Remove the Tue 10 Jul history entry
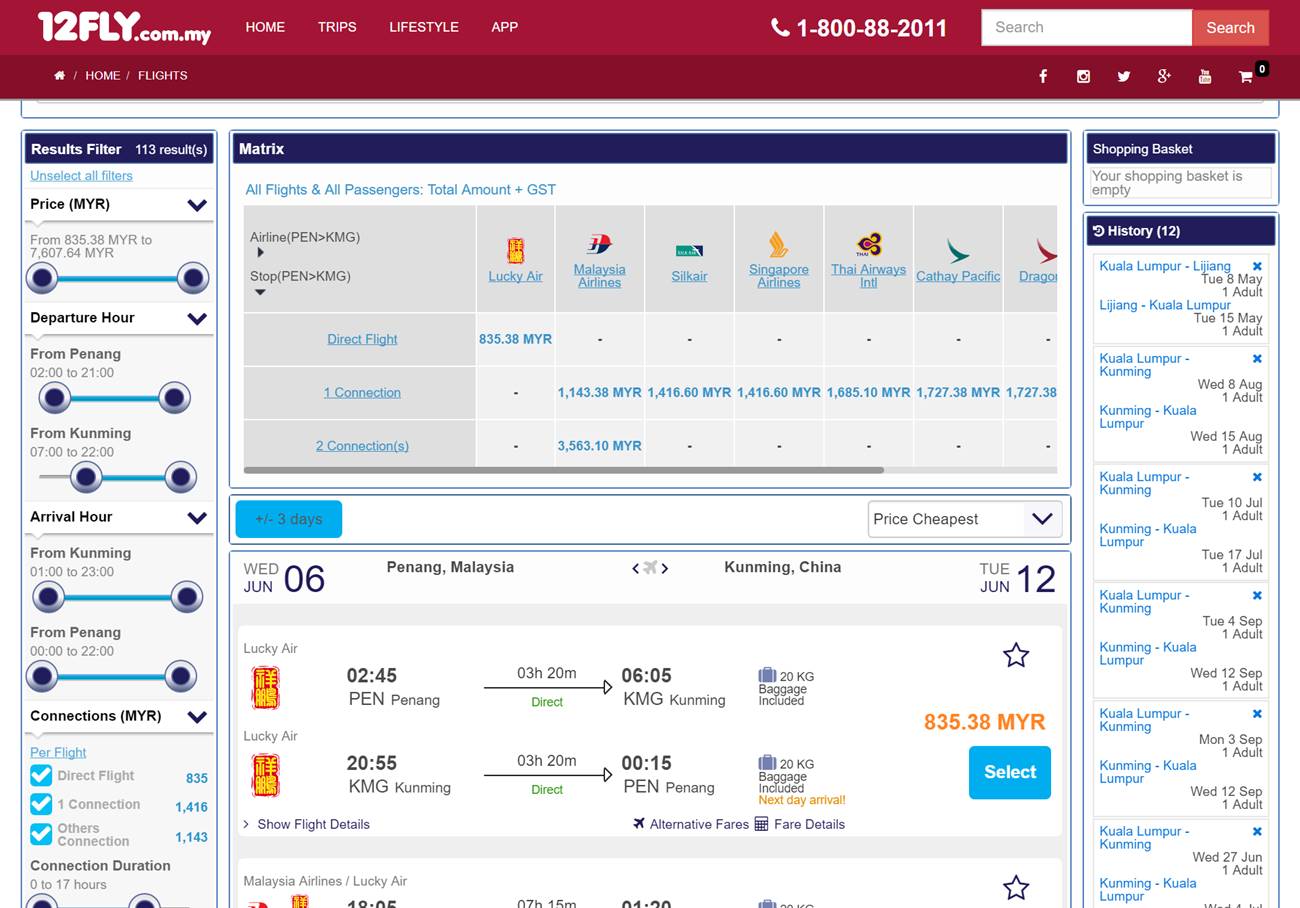The image size is (1300, 908). [1257, 477]
